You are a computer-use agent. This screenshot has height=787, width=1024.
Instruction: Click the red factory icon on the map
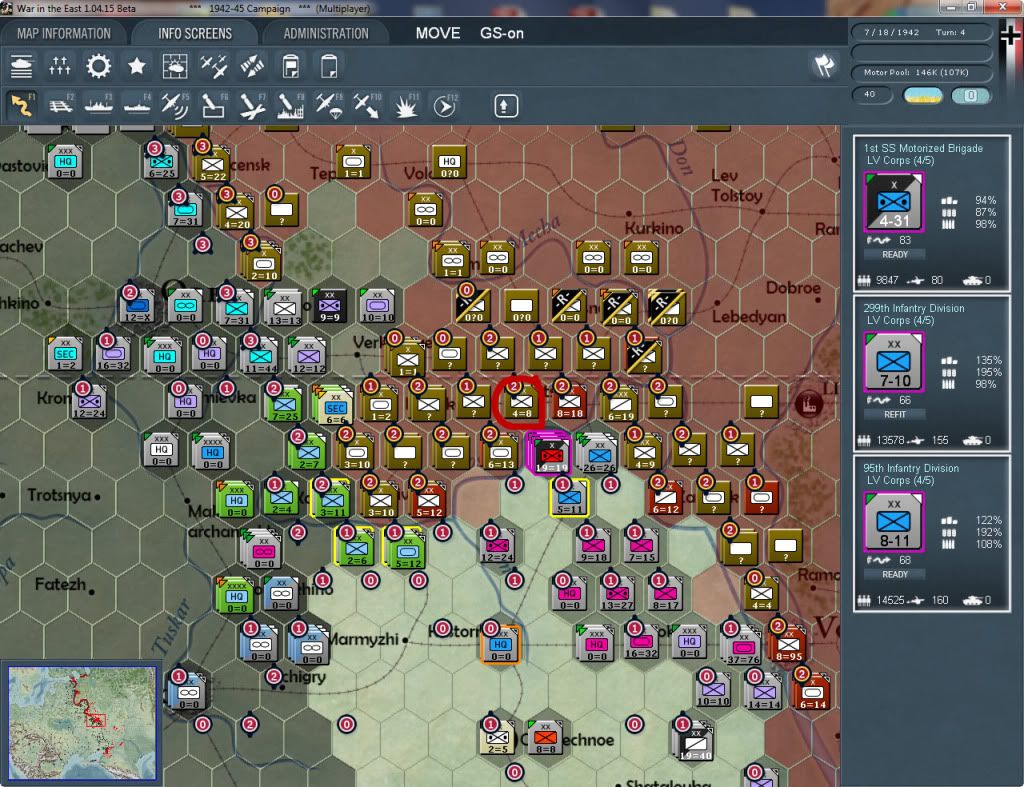(808, 404)
